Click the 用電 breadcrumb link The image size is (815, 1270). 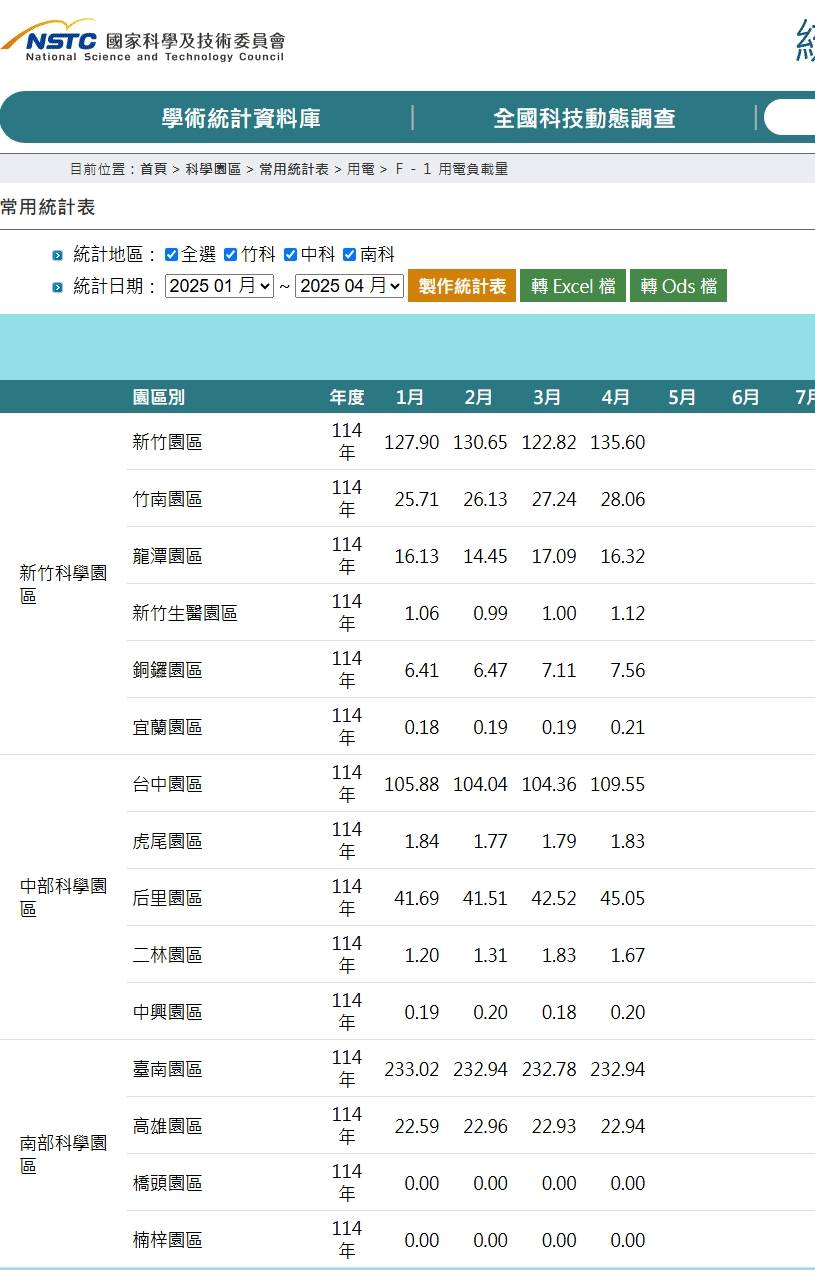pyautogui.click(x=360, y=169)
